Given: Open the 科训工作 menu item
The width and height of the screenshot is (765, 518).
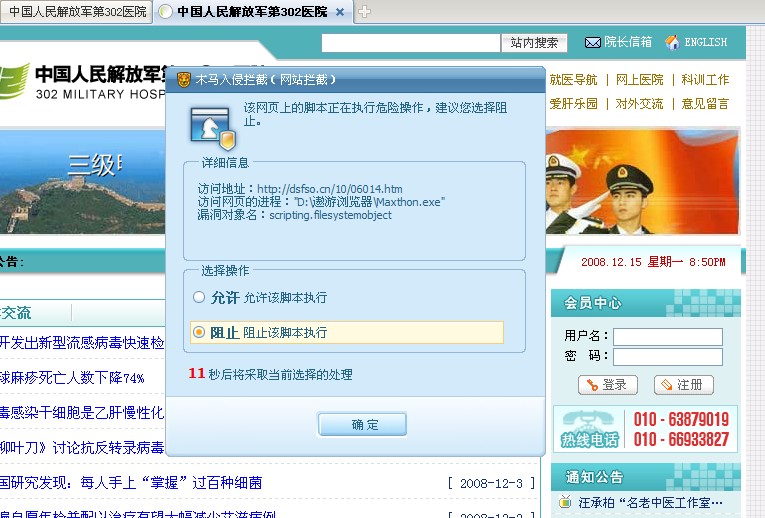Looking at the screenshot, I should click(x=705, y=80).
